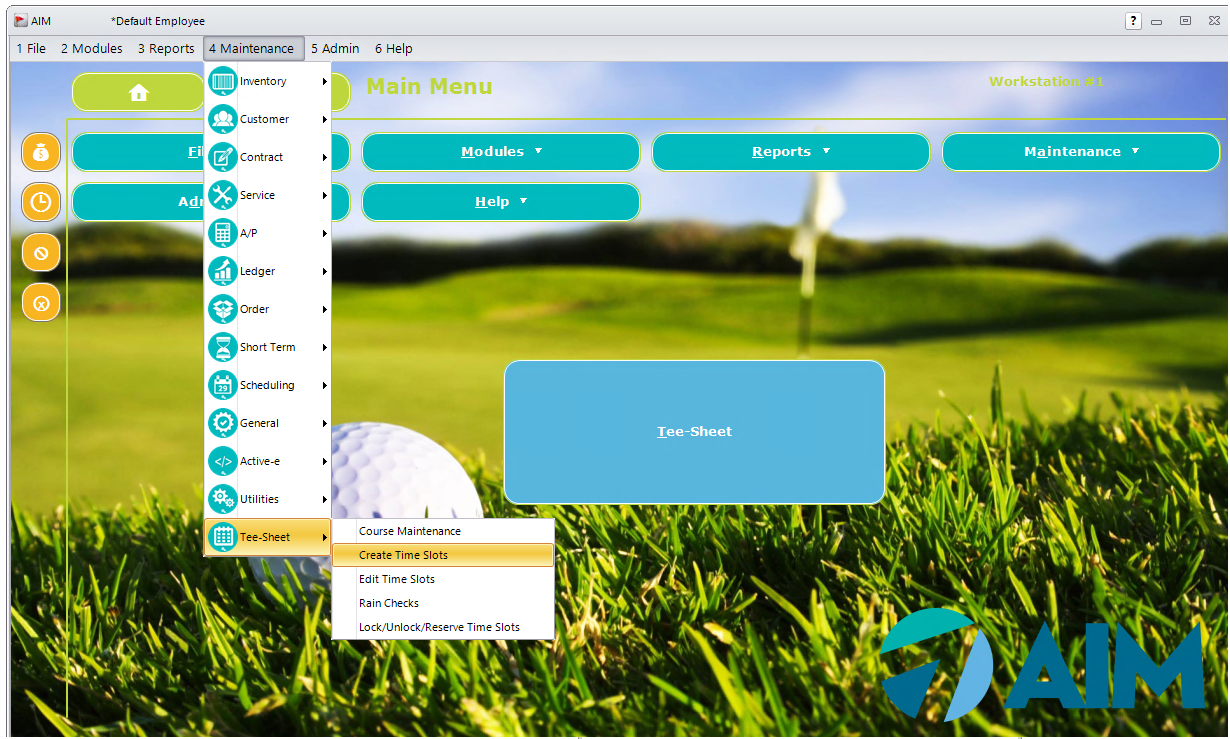Click the Utilities gear icon
The image size is (1230, 739).
tap(221, 499)
